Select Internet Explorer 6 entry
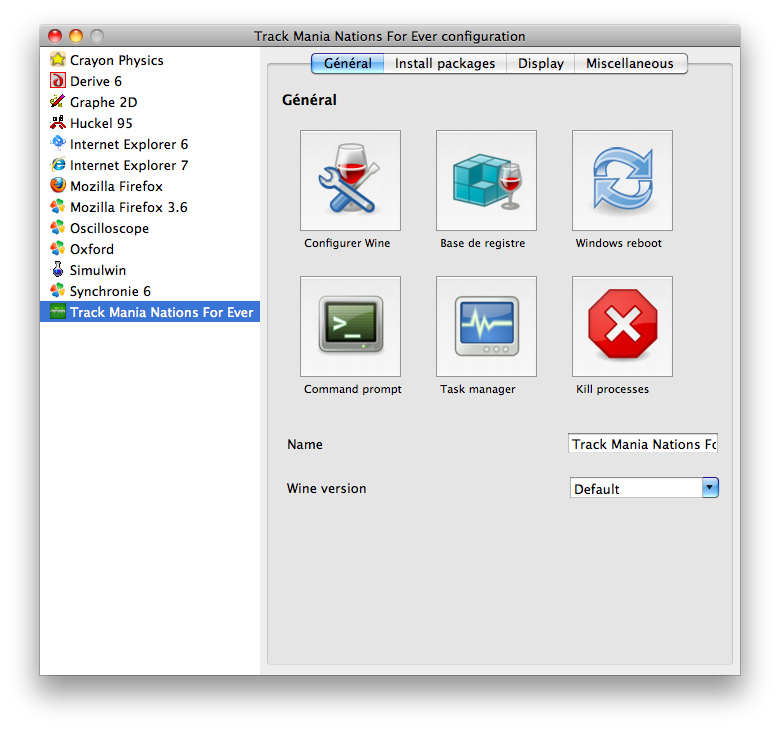 coord(150,144)
